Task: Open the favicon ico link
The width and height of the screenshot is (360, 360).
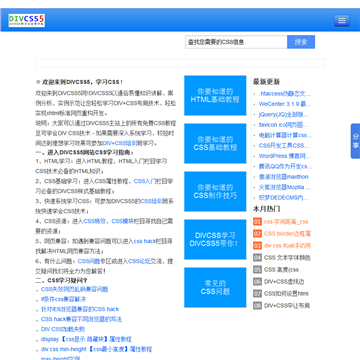Action: (x=284, y=125)
